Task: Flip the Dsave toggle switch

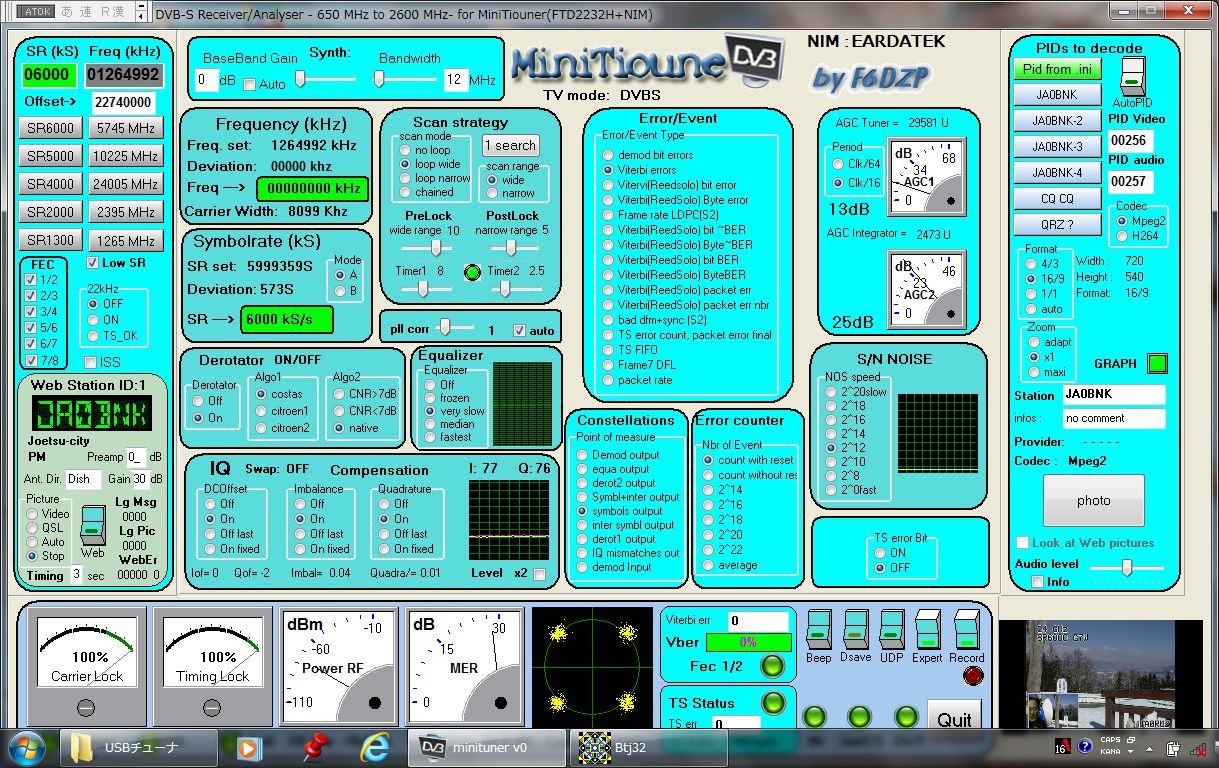Action: coord(855,629)
